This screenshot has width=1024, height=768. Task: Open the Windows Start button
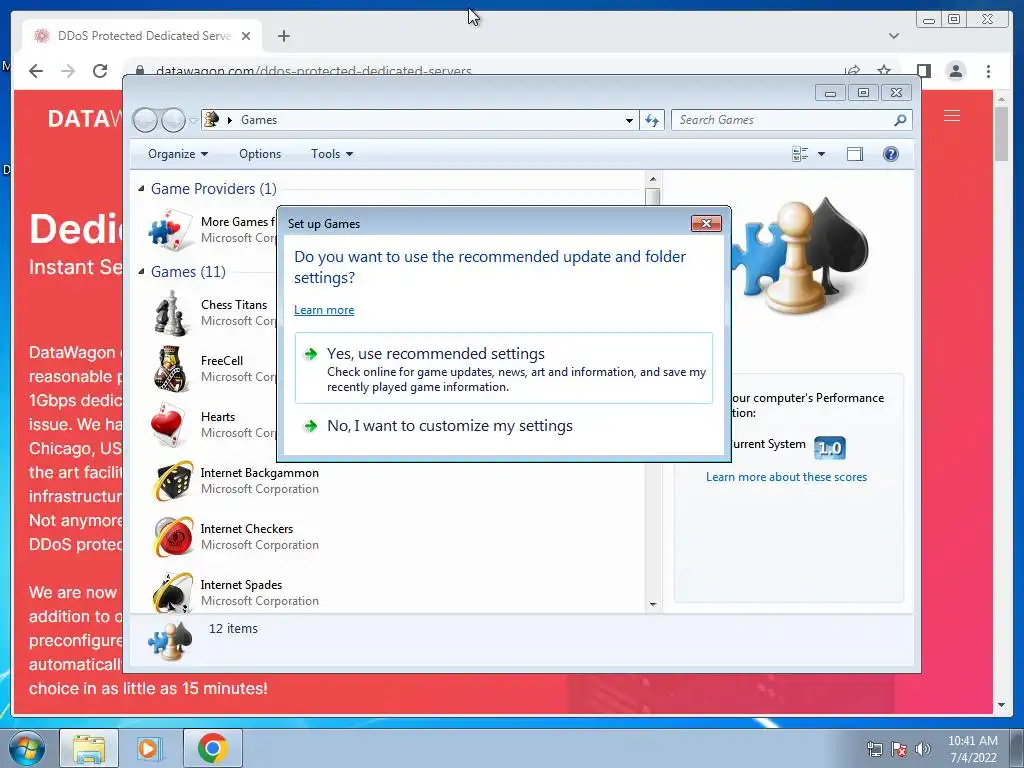pyautogui.click(x=26, y=748)
